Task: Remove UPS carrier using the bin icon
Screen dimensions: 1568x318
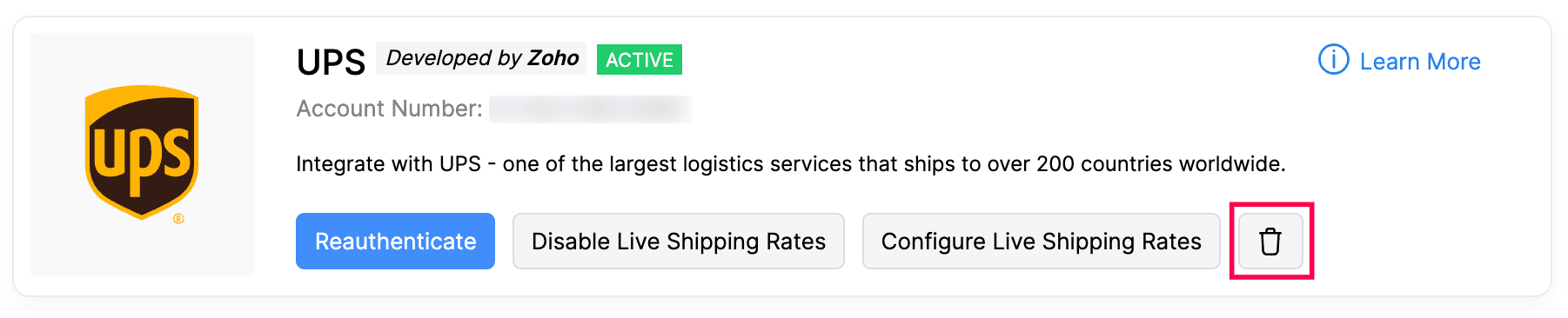Action: pos(1270,242)
